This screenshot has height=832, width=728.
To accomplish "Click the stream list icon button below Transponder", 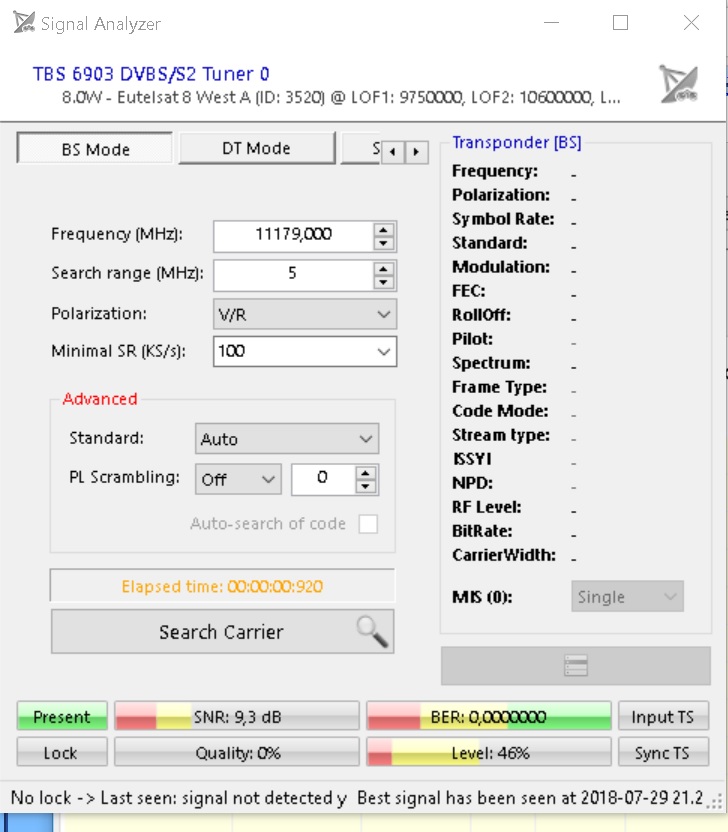I will point(576,665).
